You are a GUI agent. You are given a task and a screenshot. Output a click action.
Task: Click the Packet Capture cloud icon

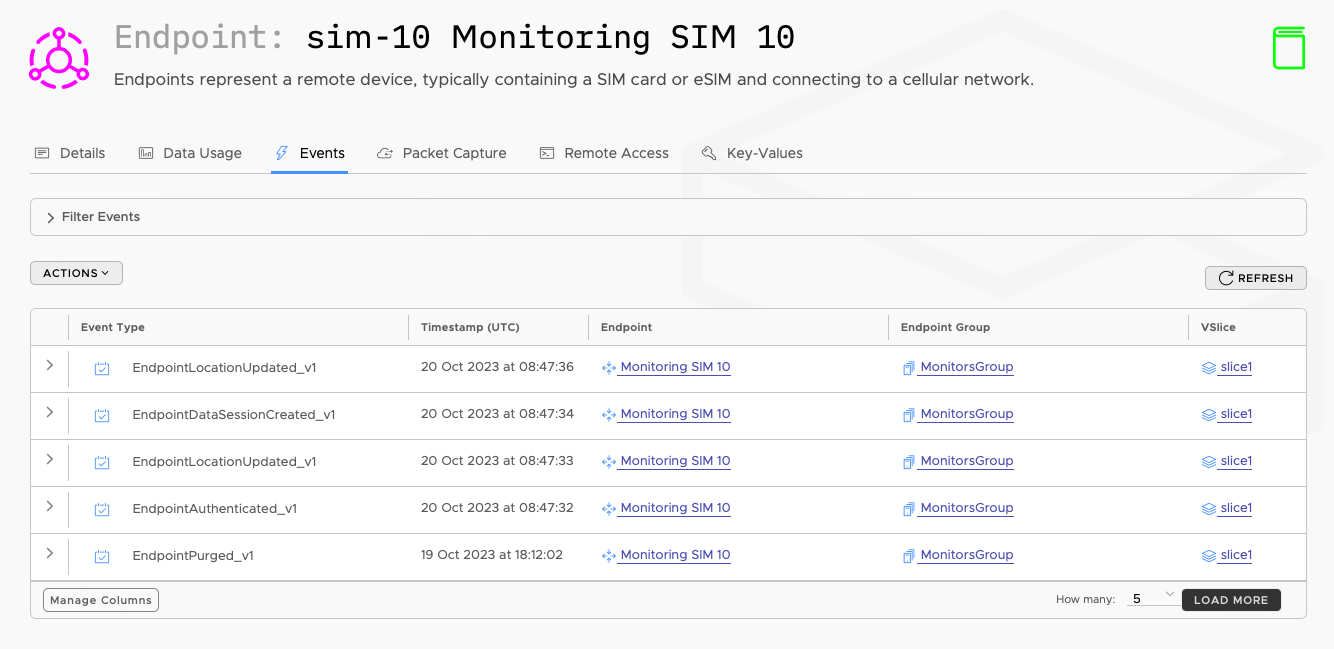(384, 153)
